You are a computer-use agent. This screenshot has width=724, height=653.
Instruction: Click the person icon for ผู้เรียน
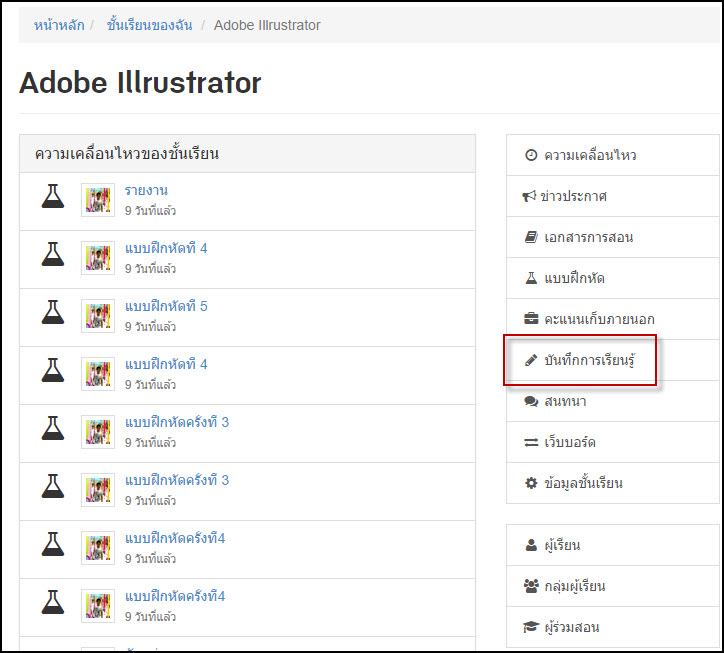click(x=531, y=545)
